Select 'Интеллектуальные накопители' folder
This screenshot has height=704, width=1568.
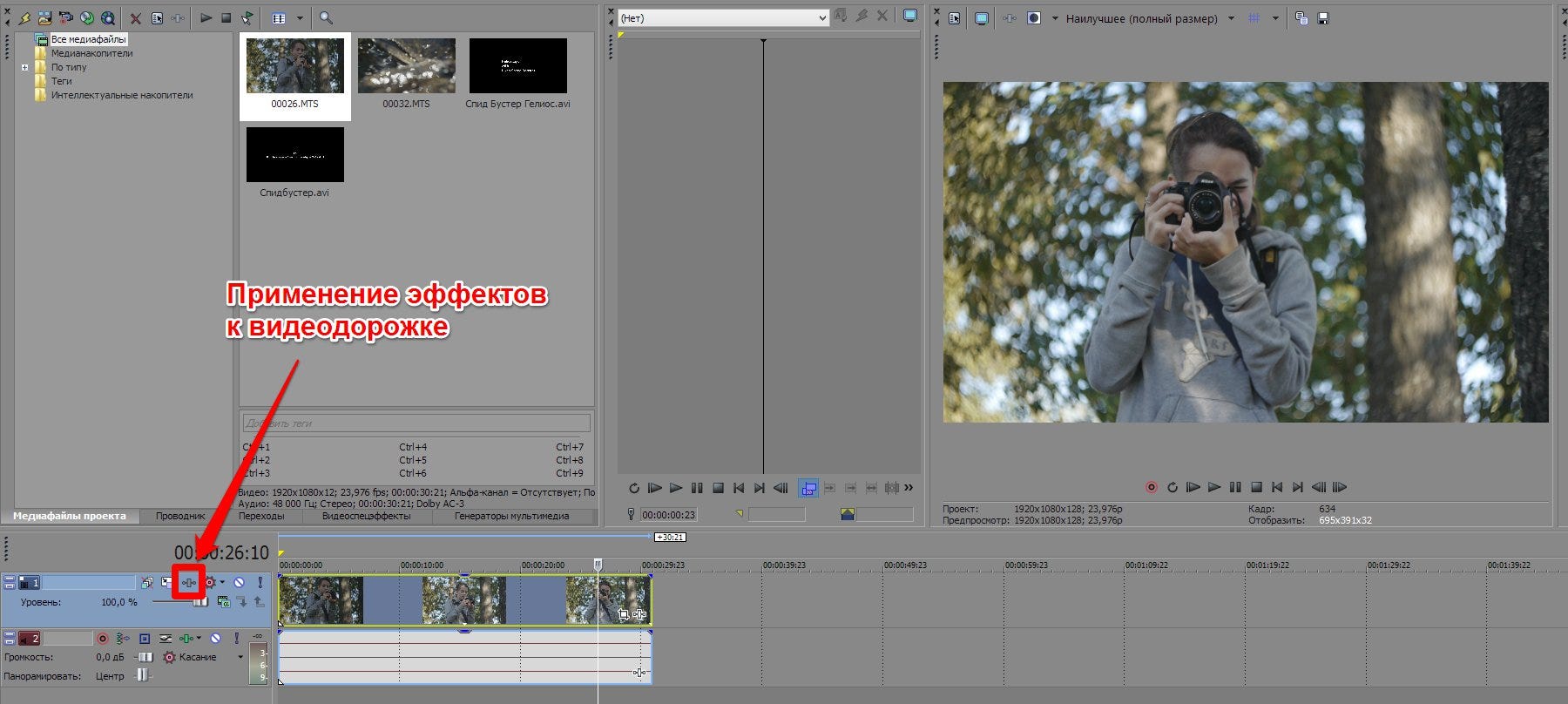[122, 95]
